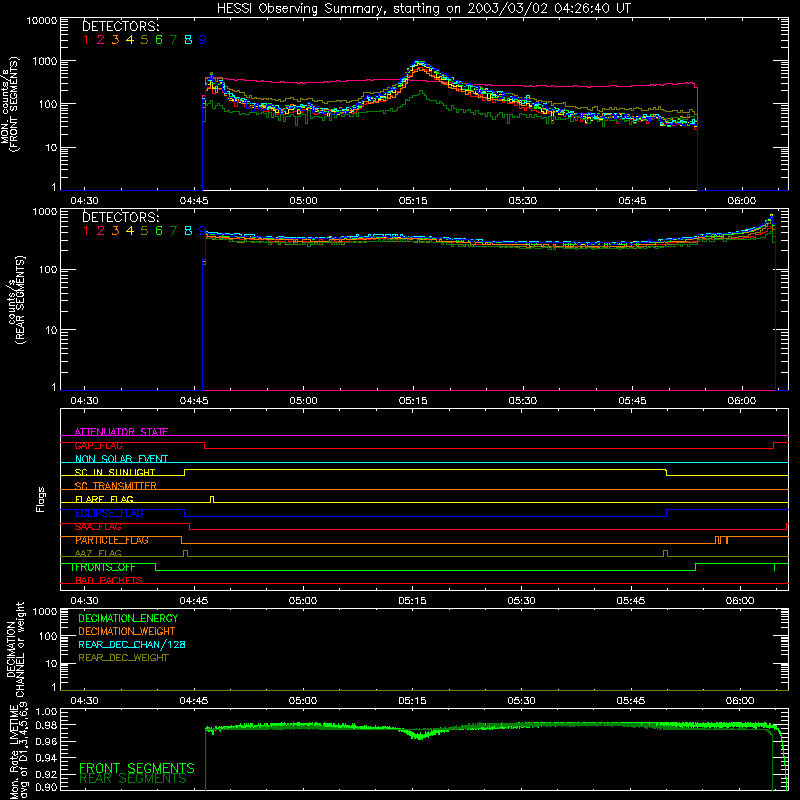Screen dimensions: 800x800
Task: Select detector 3 in the front segments legend
Action: point(115,40)
